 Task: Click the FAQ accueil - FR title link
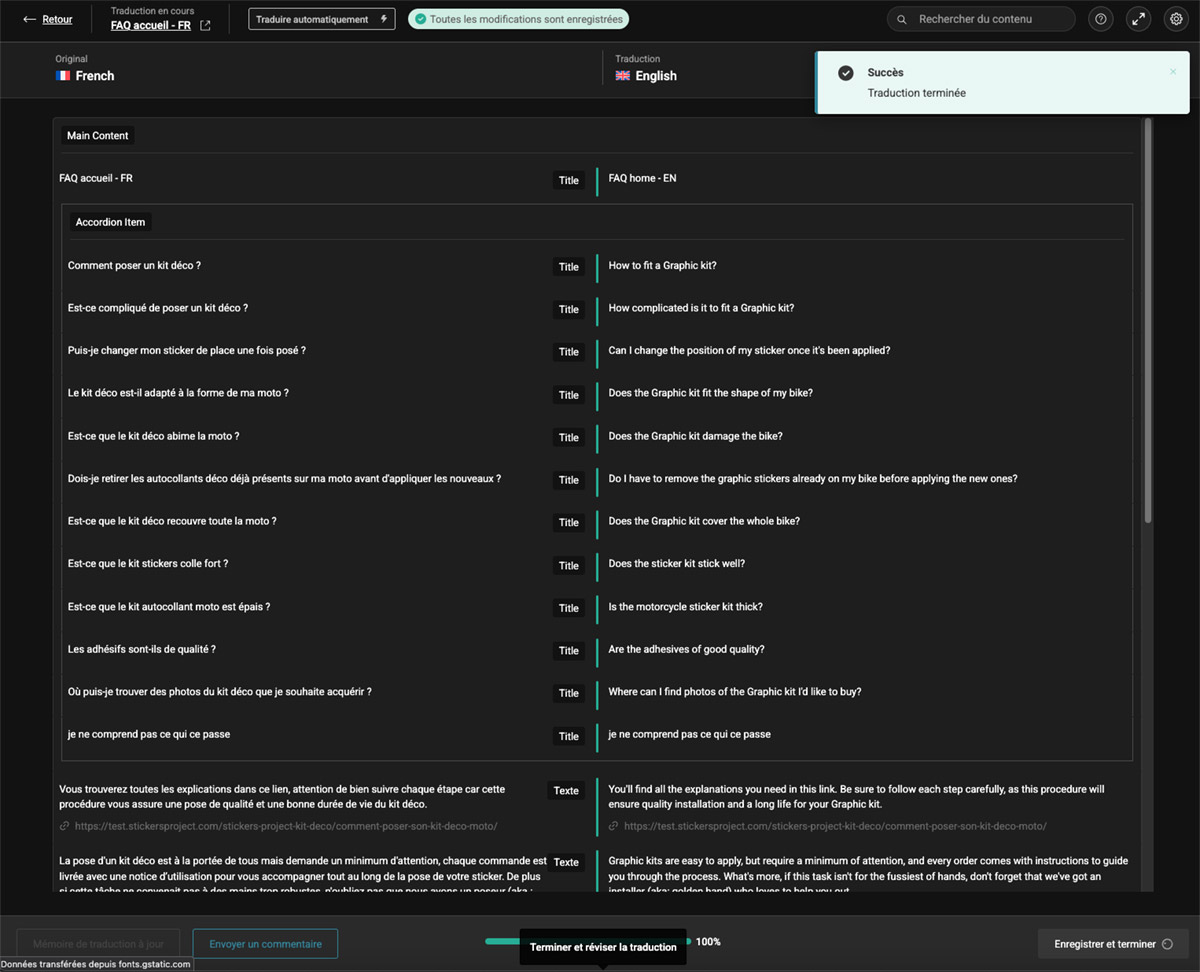151,26
